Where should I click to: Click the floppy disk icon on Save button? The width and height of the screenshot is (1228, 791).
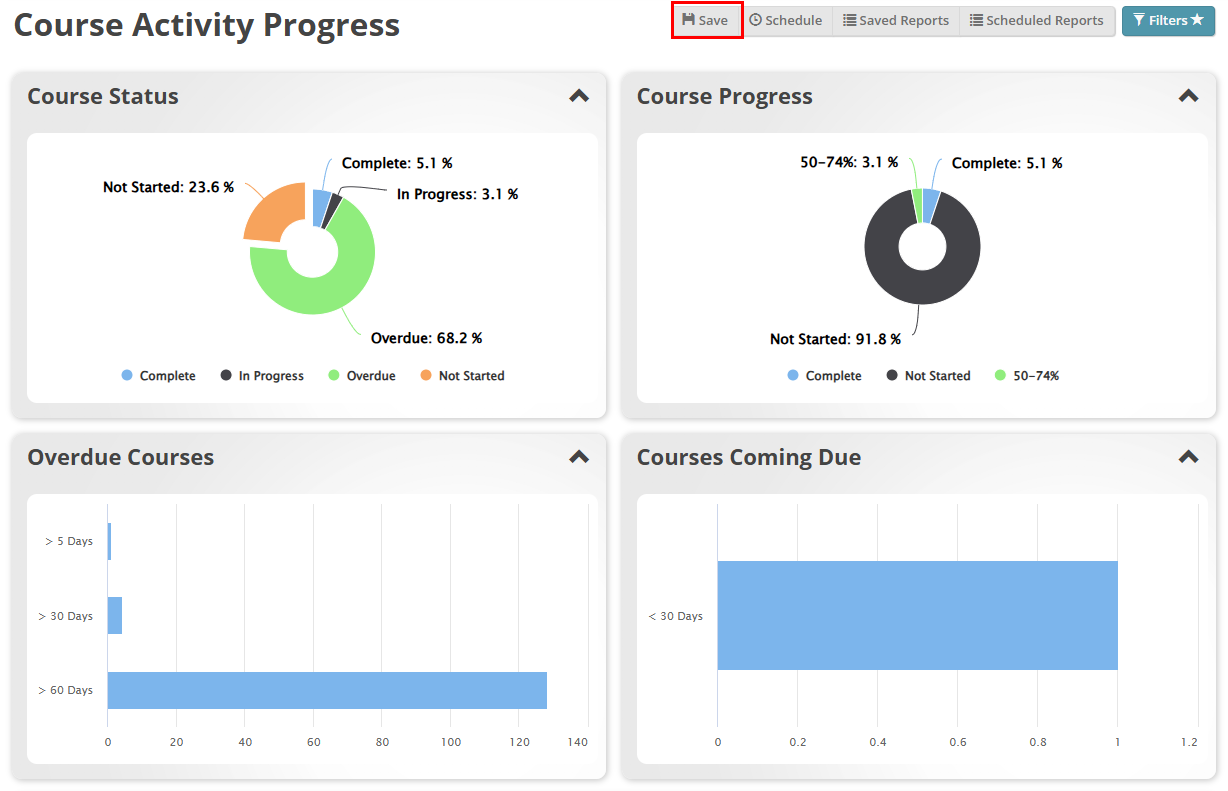tap(688, 20)
